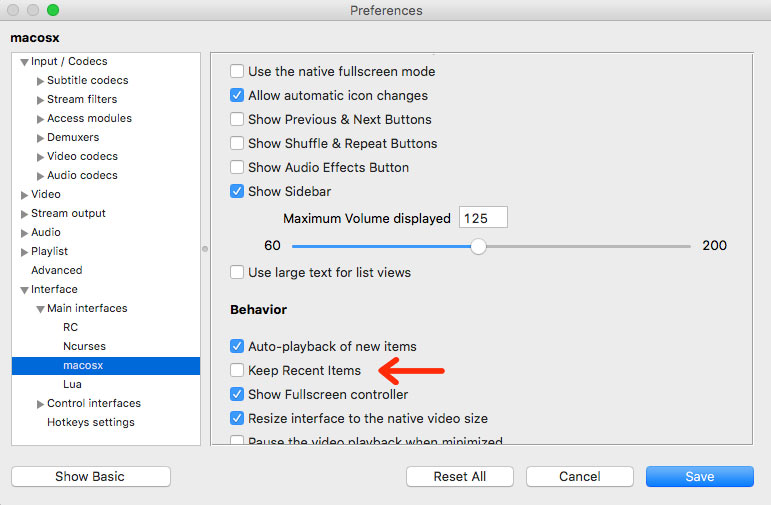771x505 pixels.
Task: Click the maximum volume slider knob
Action: (x=478, y=246)
